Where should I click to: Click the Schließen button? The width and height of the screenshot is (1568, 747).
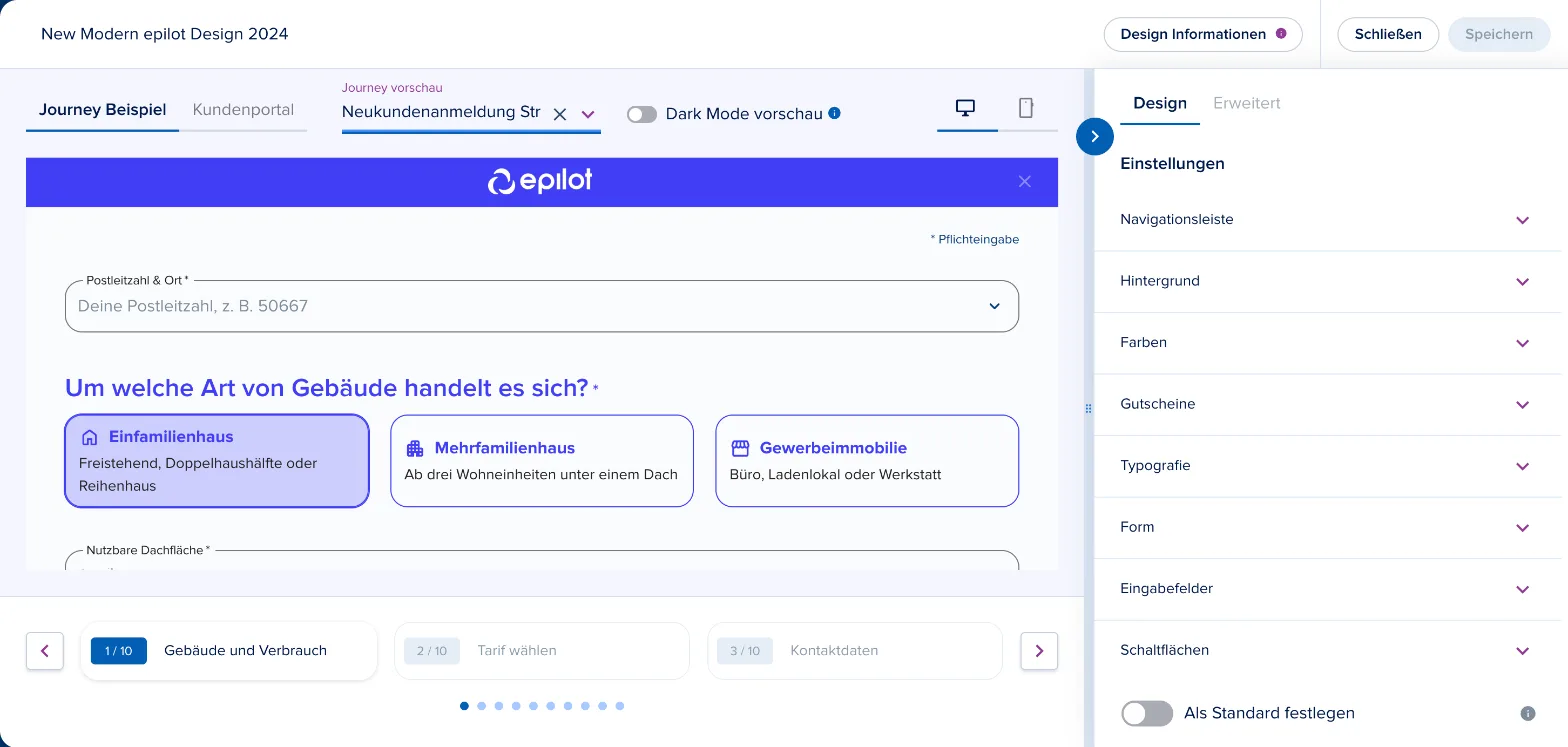1388,34
